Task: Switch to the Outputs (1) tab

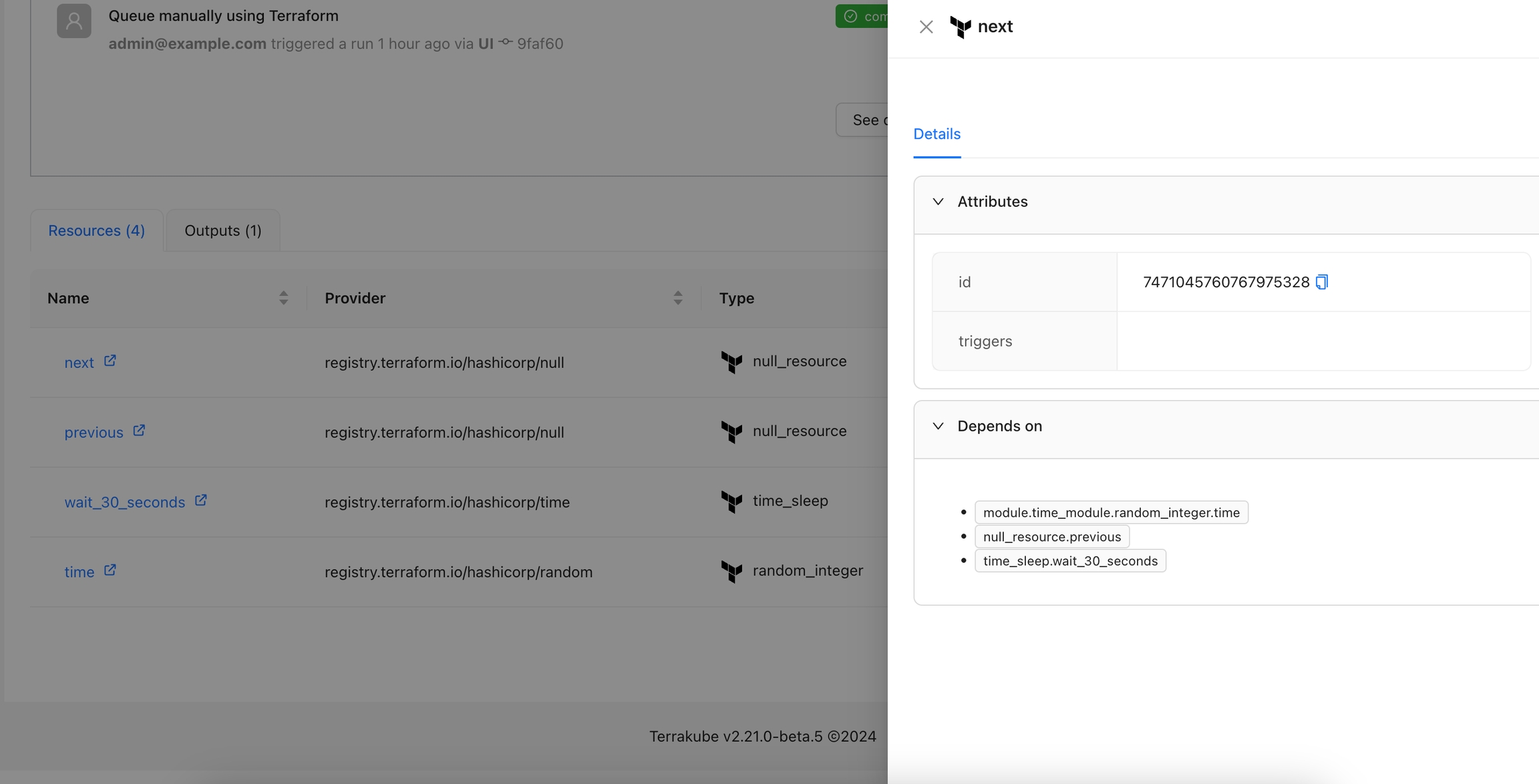Action: pyautogui.click(x=222, y=230)
